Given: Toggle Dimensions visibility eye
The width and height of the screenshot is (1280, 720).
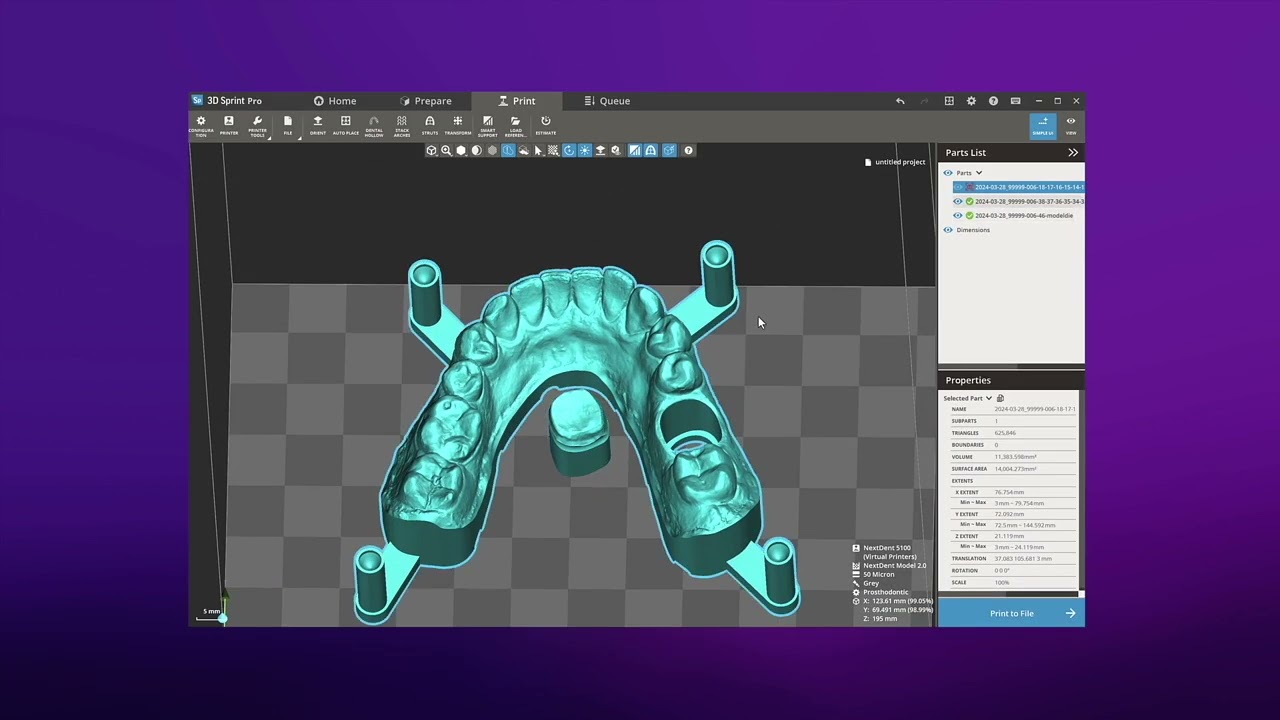Looking at the screenshot, I should [x=948, y=230].
